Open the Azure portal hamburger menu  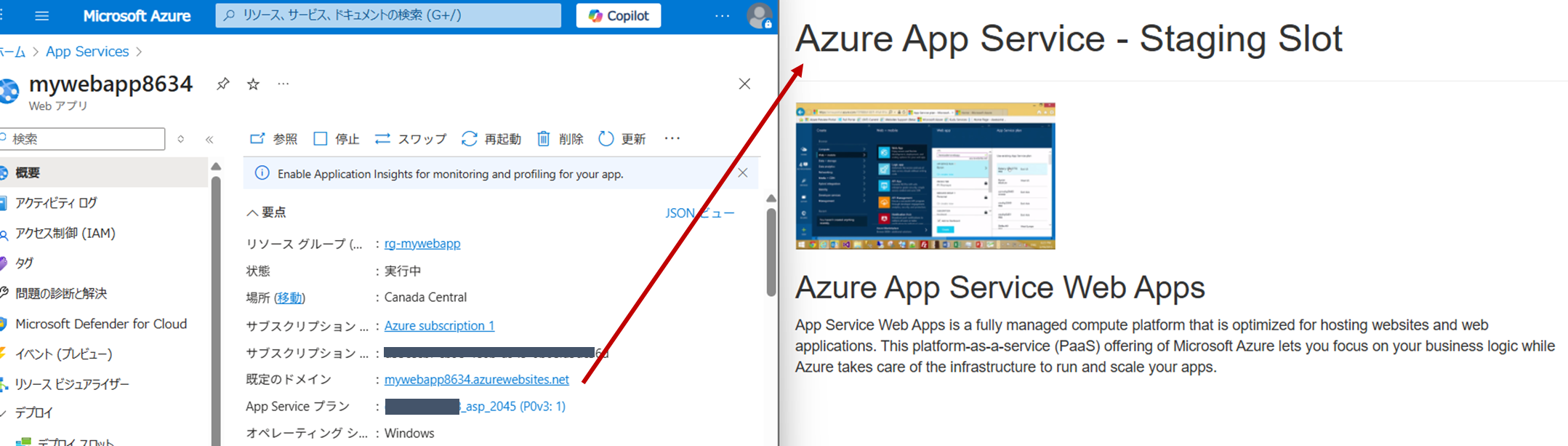point(42,15)
